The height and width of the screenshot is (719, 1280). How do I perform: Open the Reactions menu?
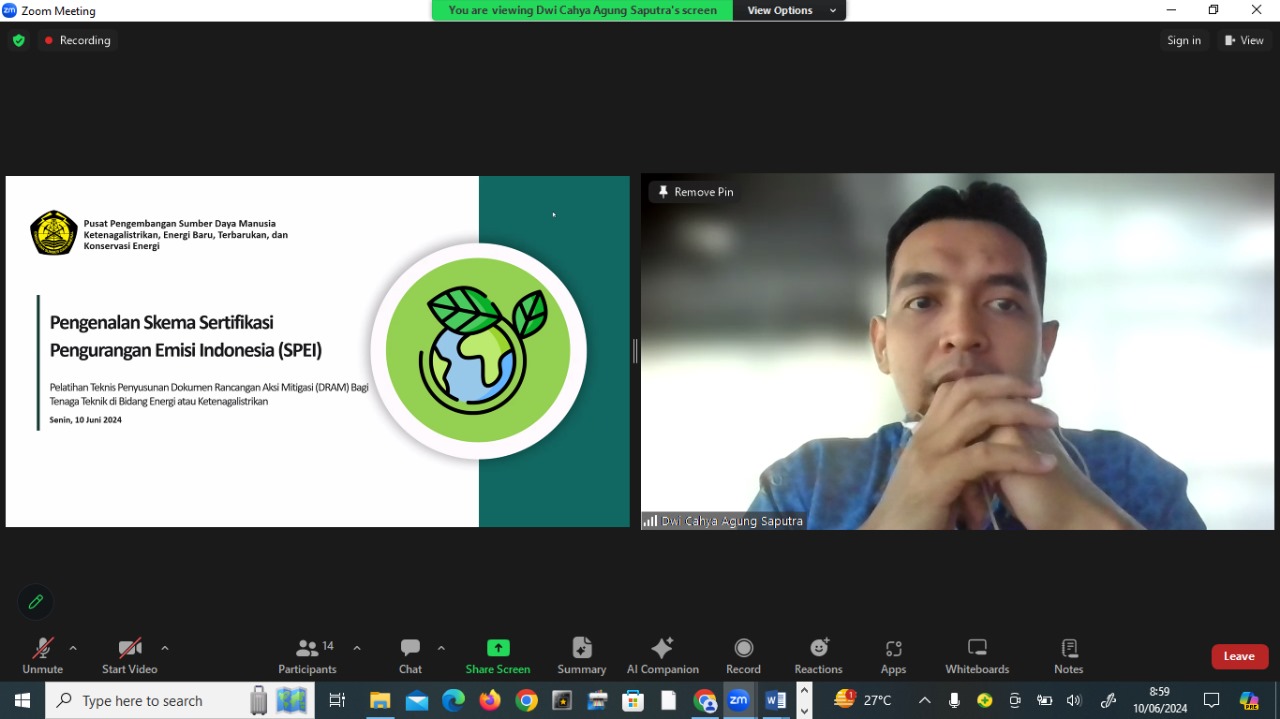tap(819, 656)
